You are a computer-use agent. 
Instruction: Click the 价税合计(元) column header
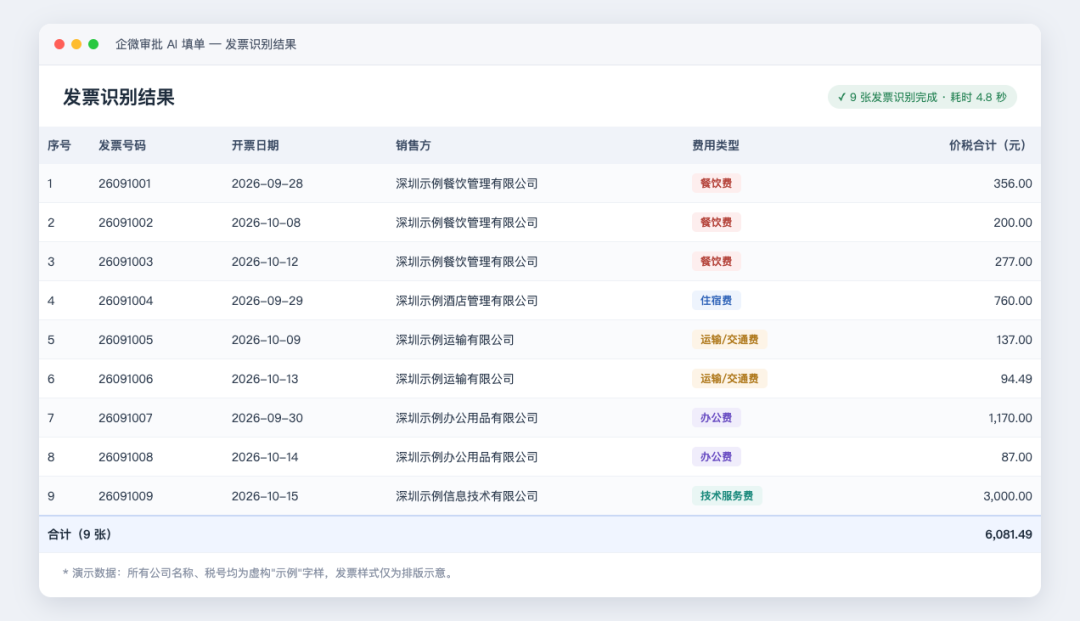point(990,145)
